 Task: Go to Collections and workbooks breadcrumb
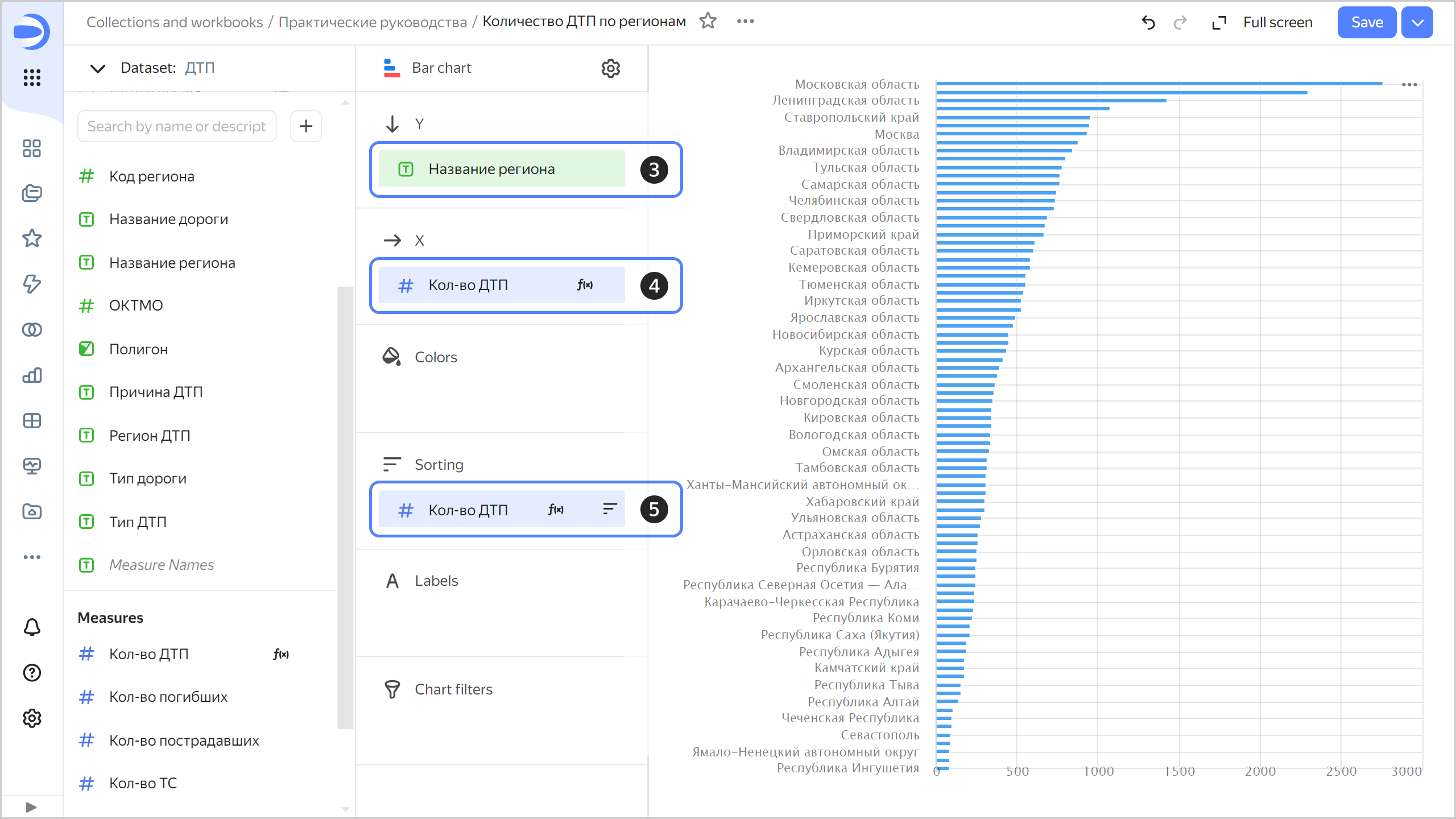coord(175,22)
